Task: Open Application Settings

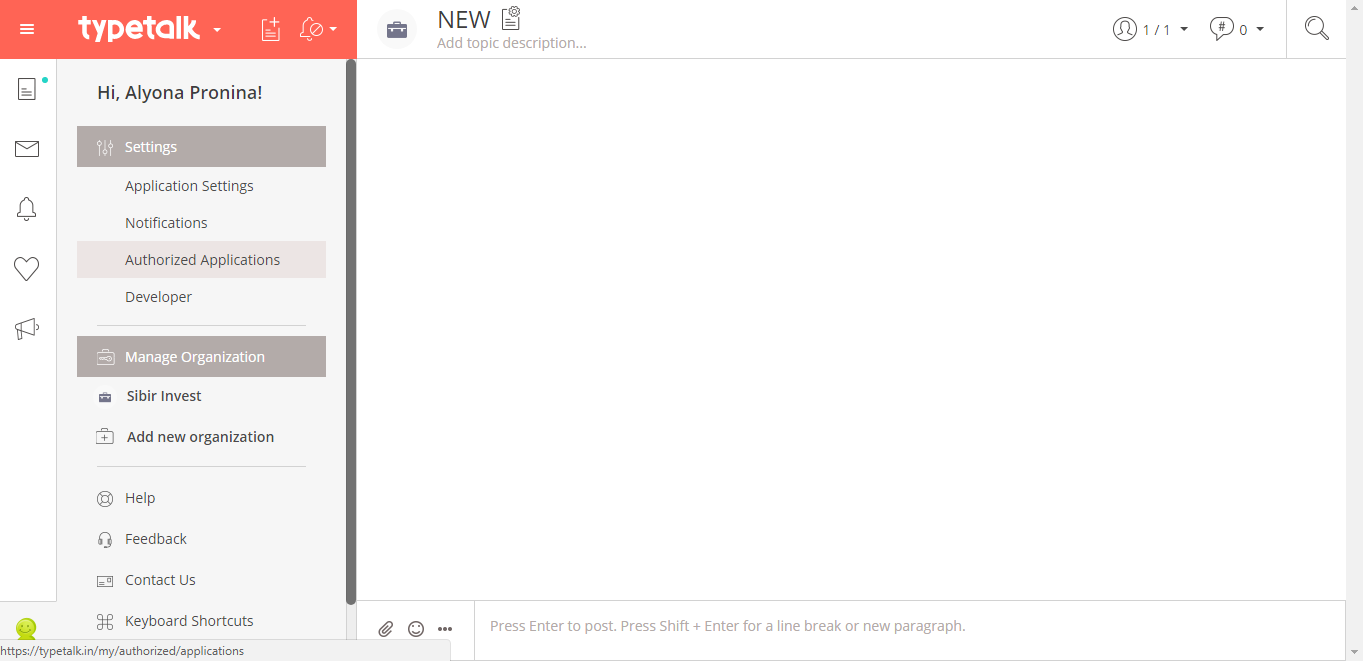Action: [x=201, y=186]
